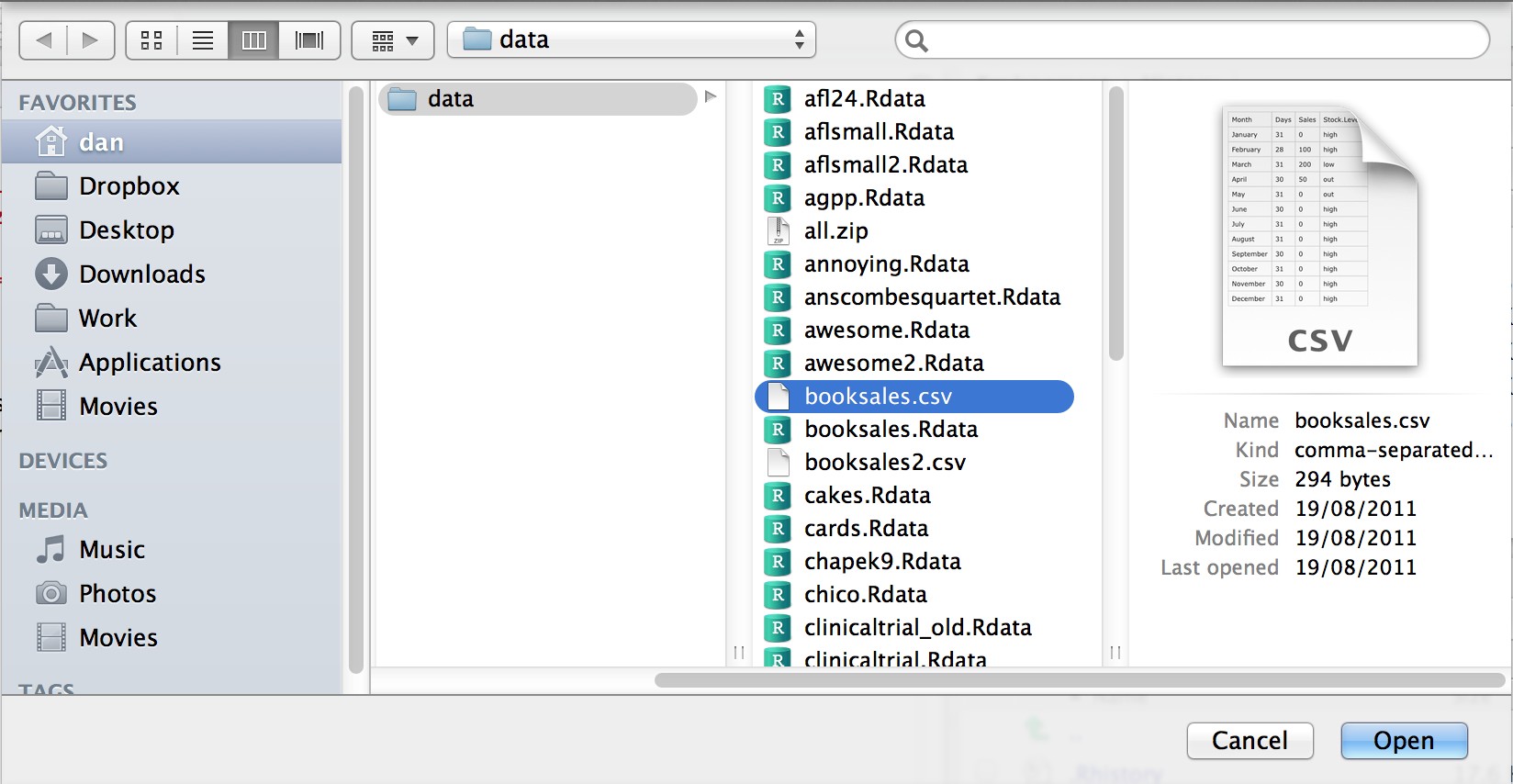Click the Music note icon
The width and height of the screenshot is (1513, 784).
click(51, 550)
